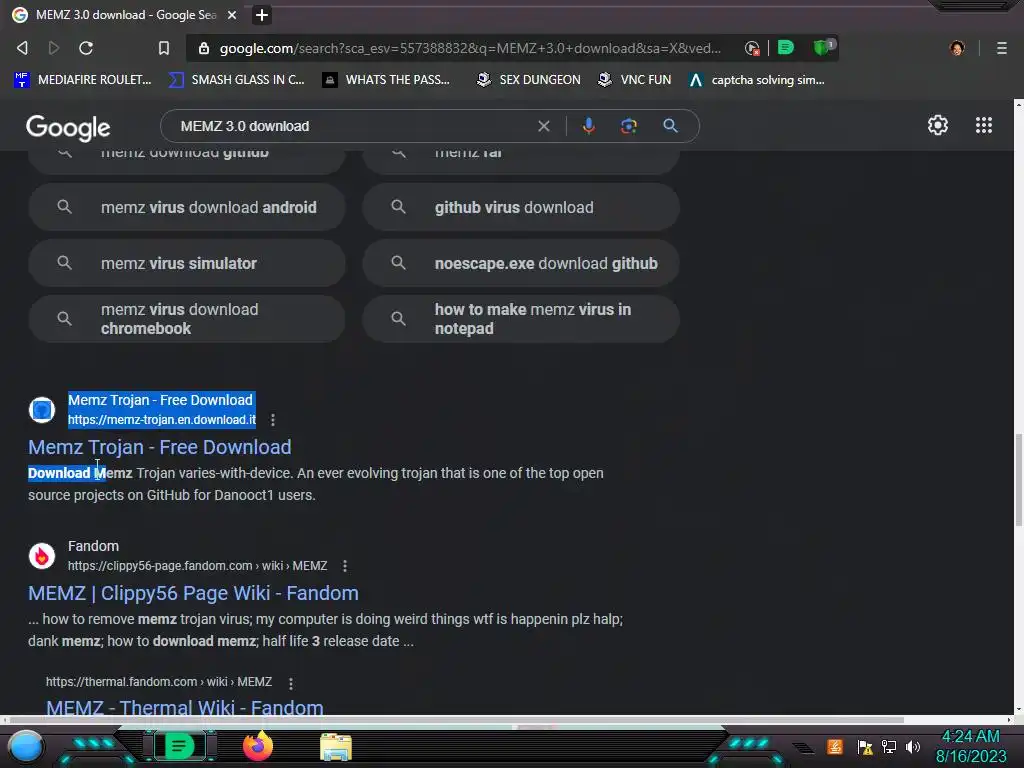Viewport: 1024px width, 768px height.
Task: Select suggestion how to make memz virus in notepad
Action: 521,319
